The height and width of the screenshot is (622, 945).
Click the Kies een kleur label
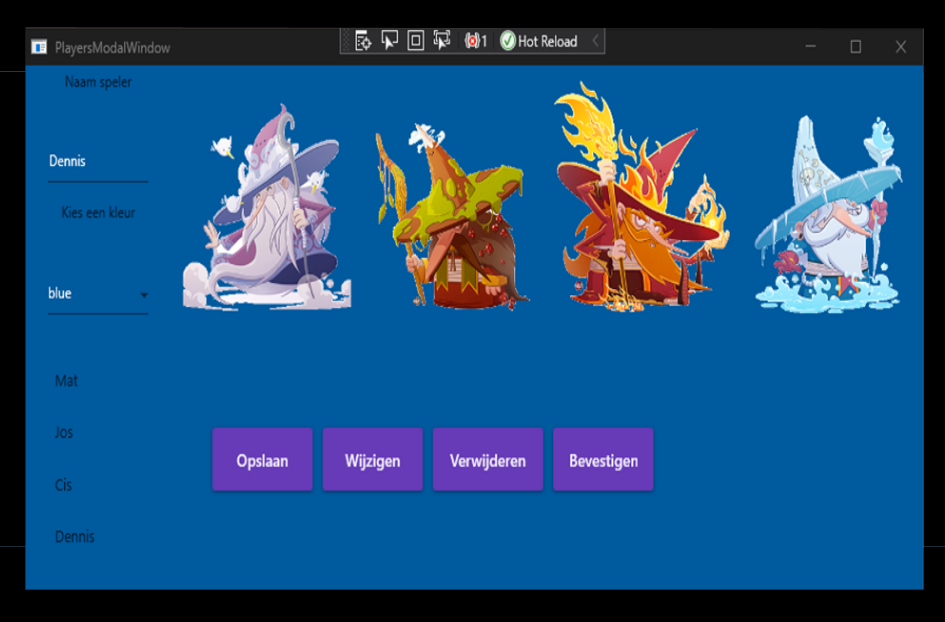[98, 213]
